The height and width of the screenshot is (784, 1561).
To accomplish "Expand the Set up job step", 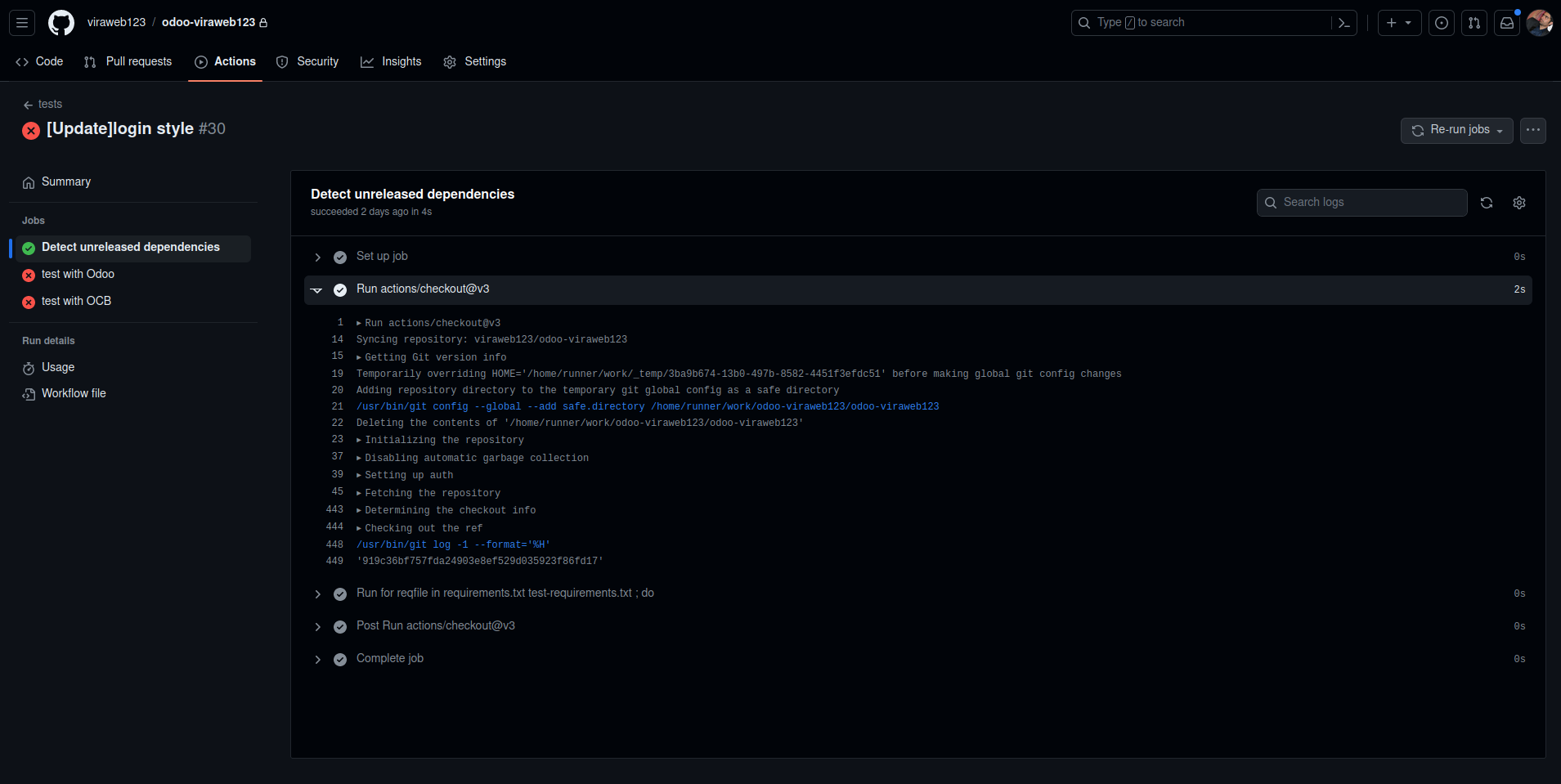I will click(x=917, y=257).
